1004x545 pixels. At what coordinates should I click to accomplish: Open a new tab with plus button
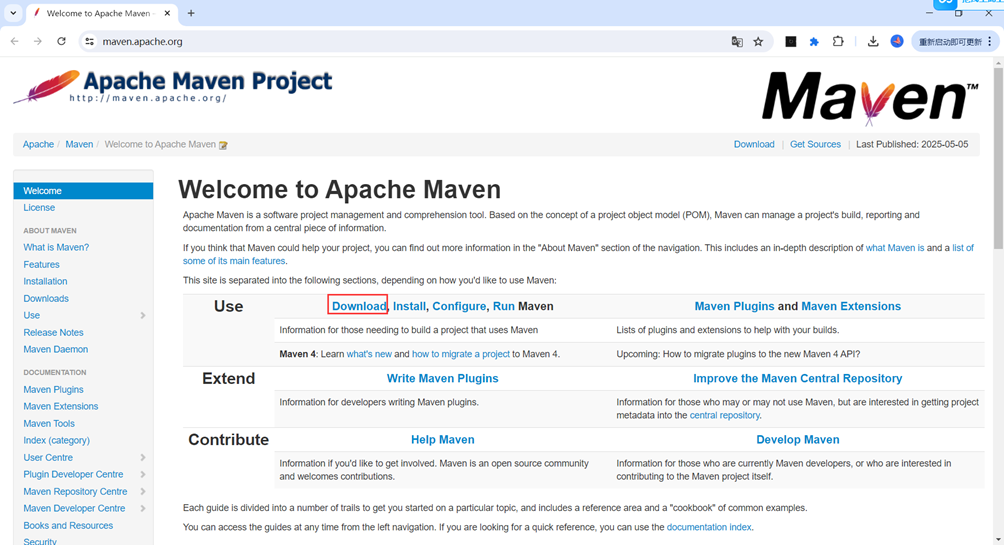191,13
